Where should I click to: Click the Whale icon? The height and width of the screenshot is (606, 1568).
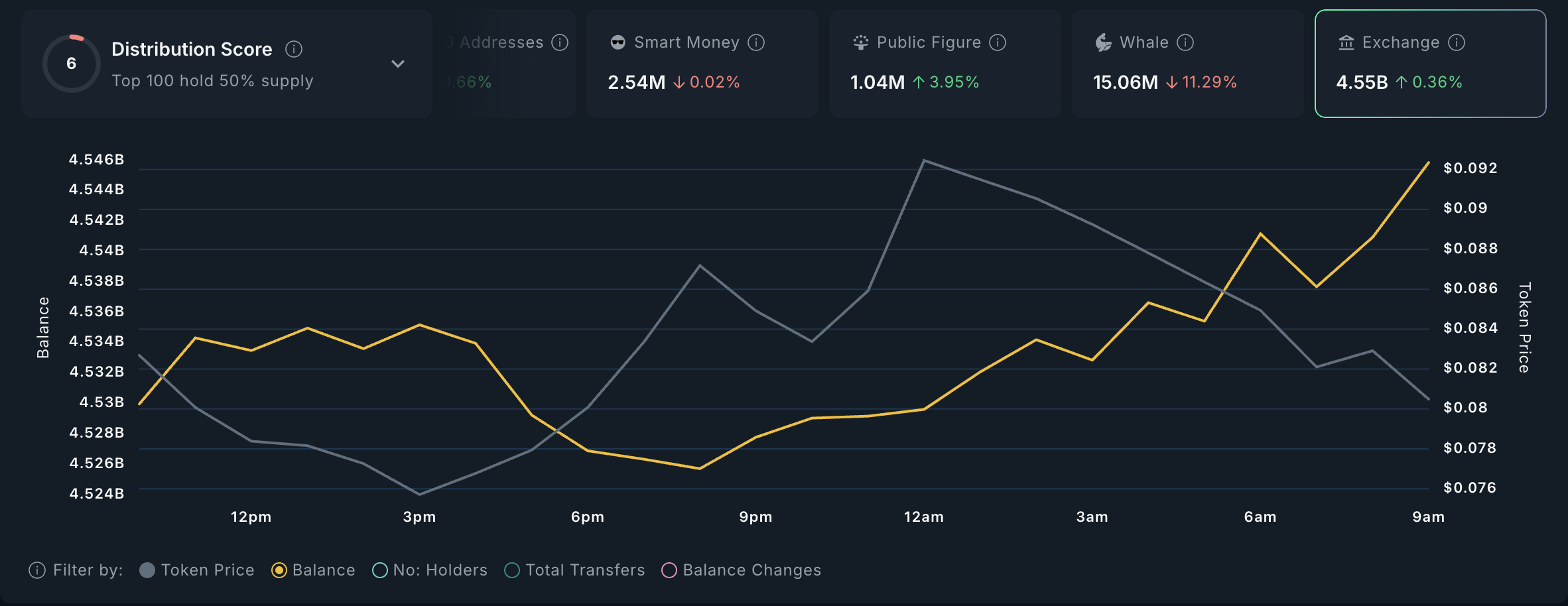click(x=1103, y=42)
